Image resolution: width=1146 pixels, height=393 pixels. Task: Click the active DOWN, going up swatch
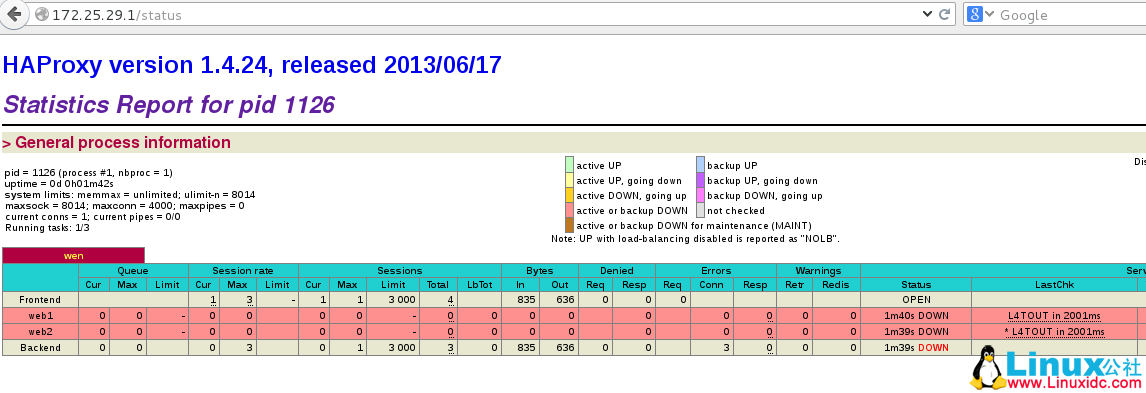[x=569, y=195]
